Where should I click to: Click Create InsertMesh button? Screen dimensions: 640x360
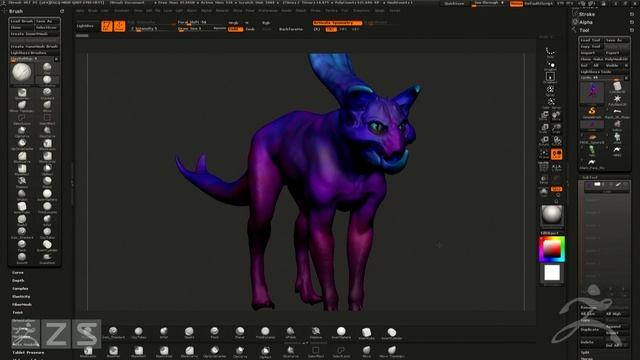(x=34, y=34)
